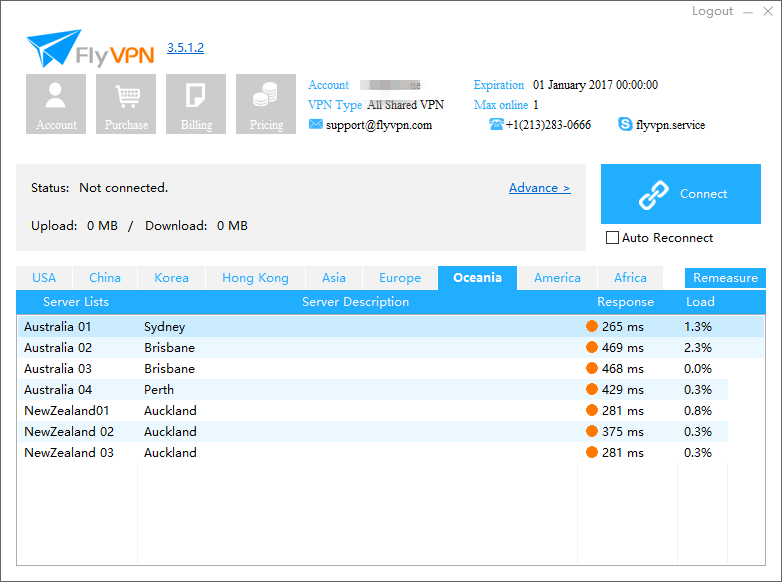Click the Remeasure button
The image size is (782, 582).
coord(725,278)
